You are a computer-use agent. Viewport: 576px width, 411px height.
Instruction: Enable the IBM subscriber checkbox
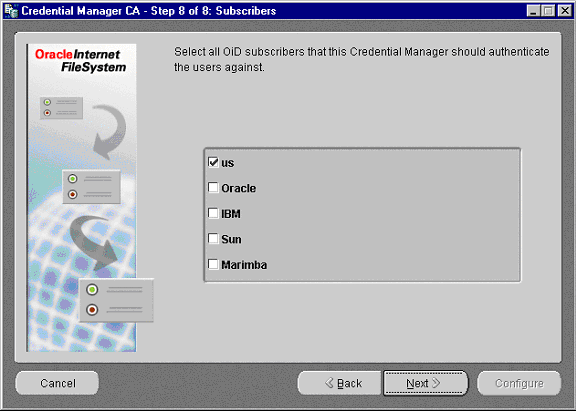(213, 213)
